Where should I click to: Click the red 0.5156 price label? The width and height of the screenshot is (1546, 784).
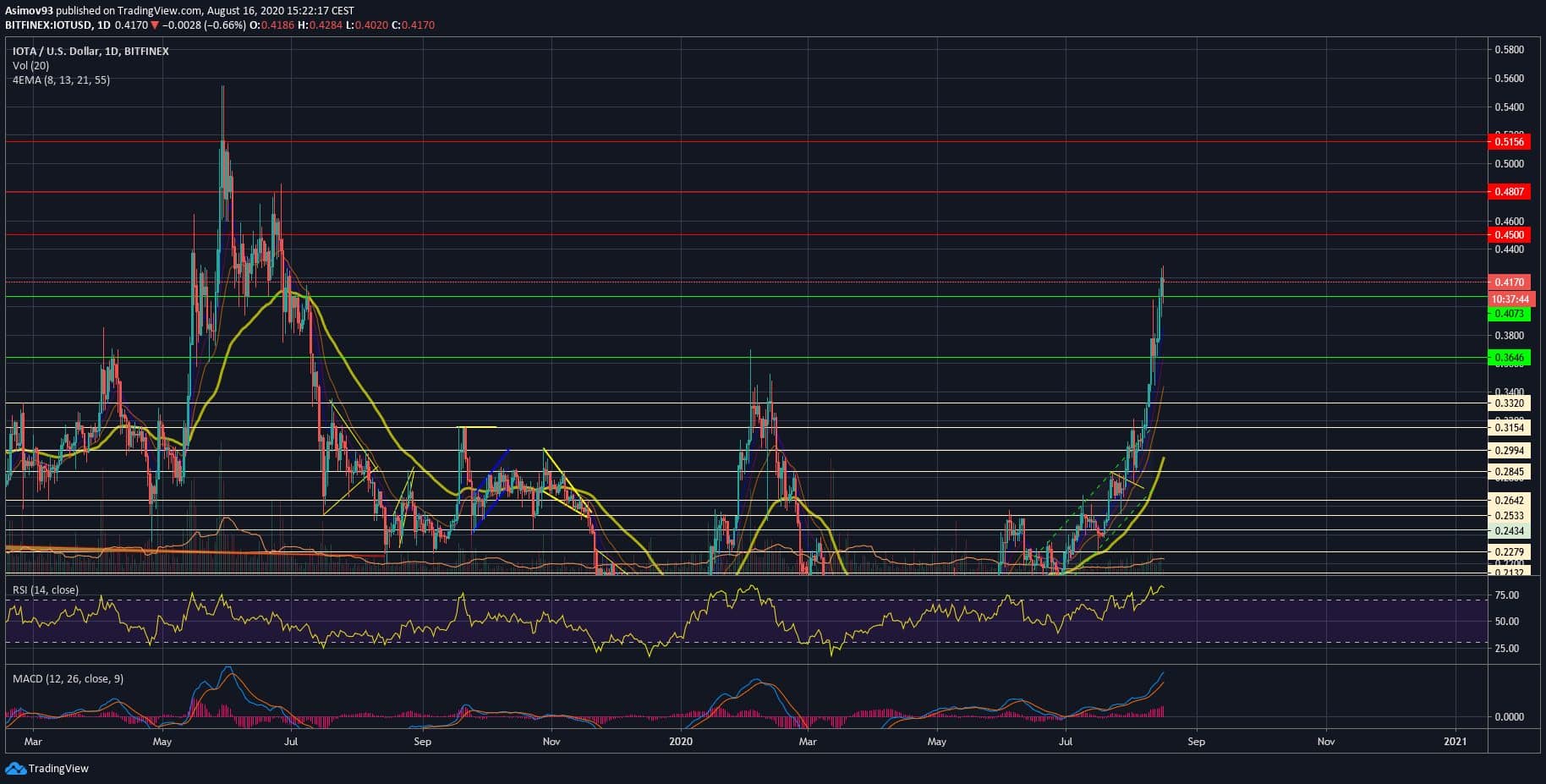[1509, 142]
